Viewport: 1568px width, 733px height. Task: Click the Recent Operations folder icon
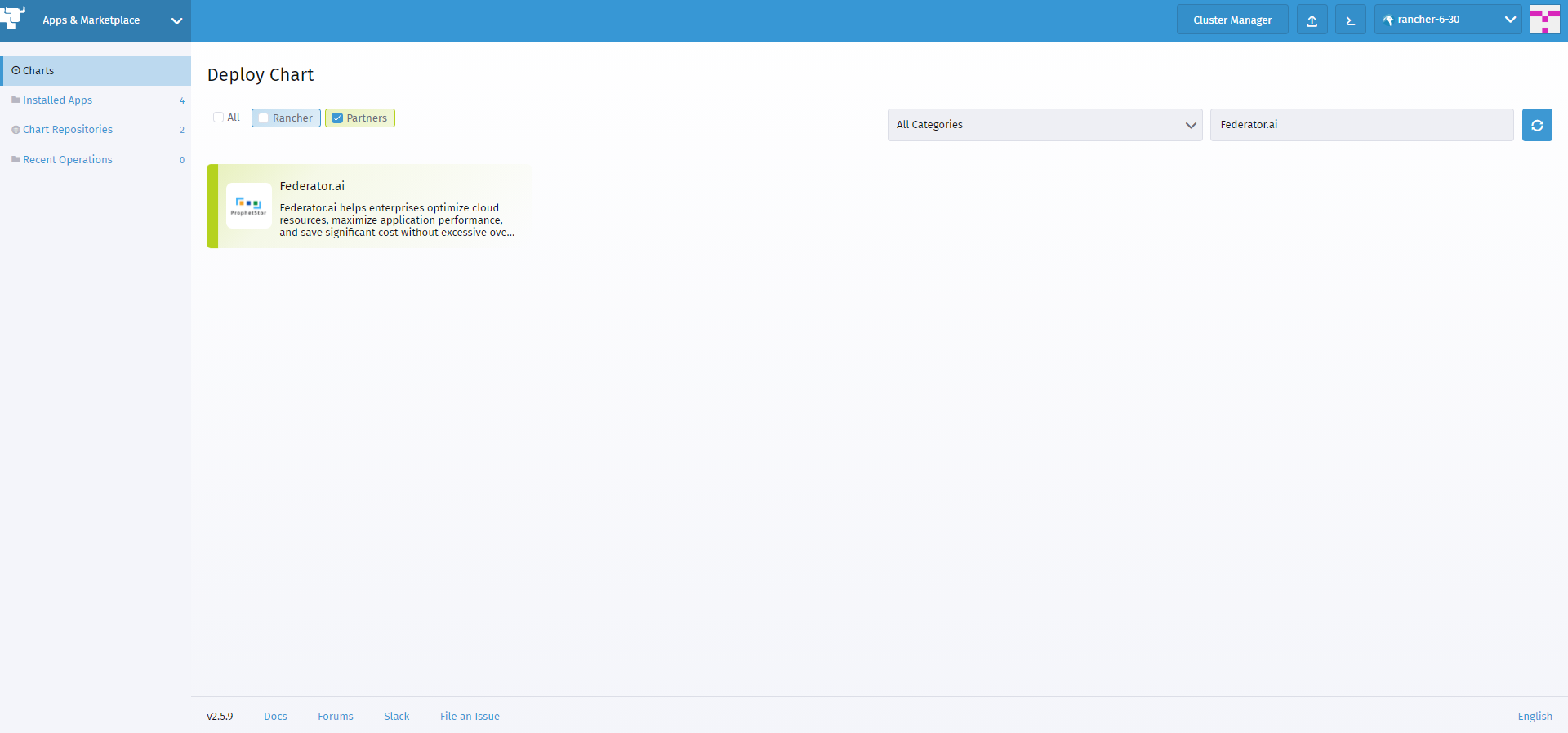point(16,159)
